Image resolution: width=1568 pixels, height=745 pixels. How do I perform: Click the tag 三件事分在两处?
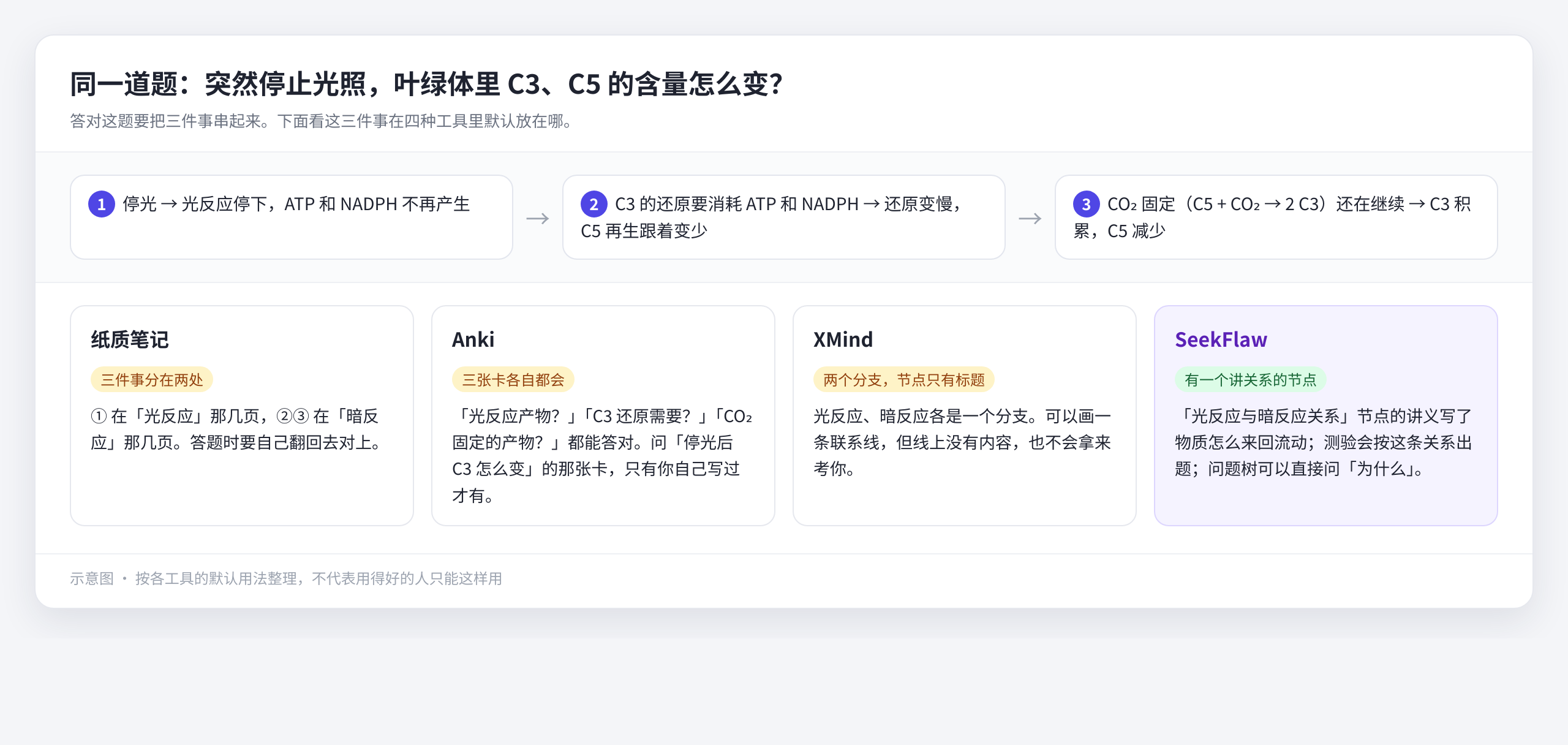point(152,380)
